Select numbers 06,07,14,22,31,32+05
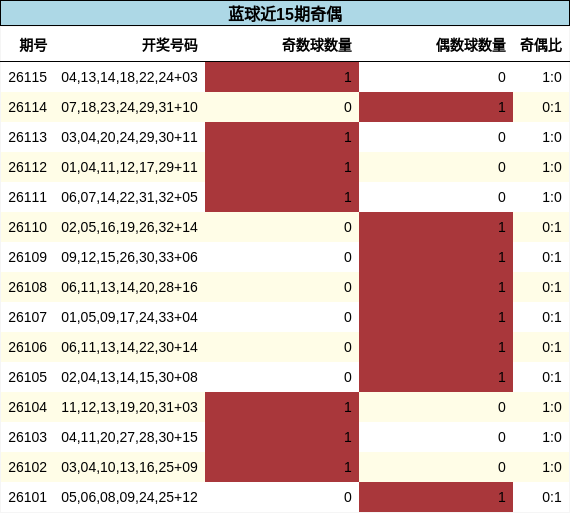This screenshot has width=570, height=513. click(x=129, y=197)
